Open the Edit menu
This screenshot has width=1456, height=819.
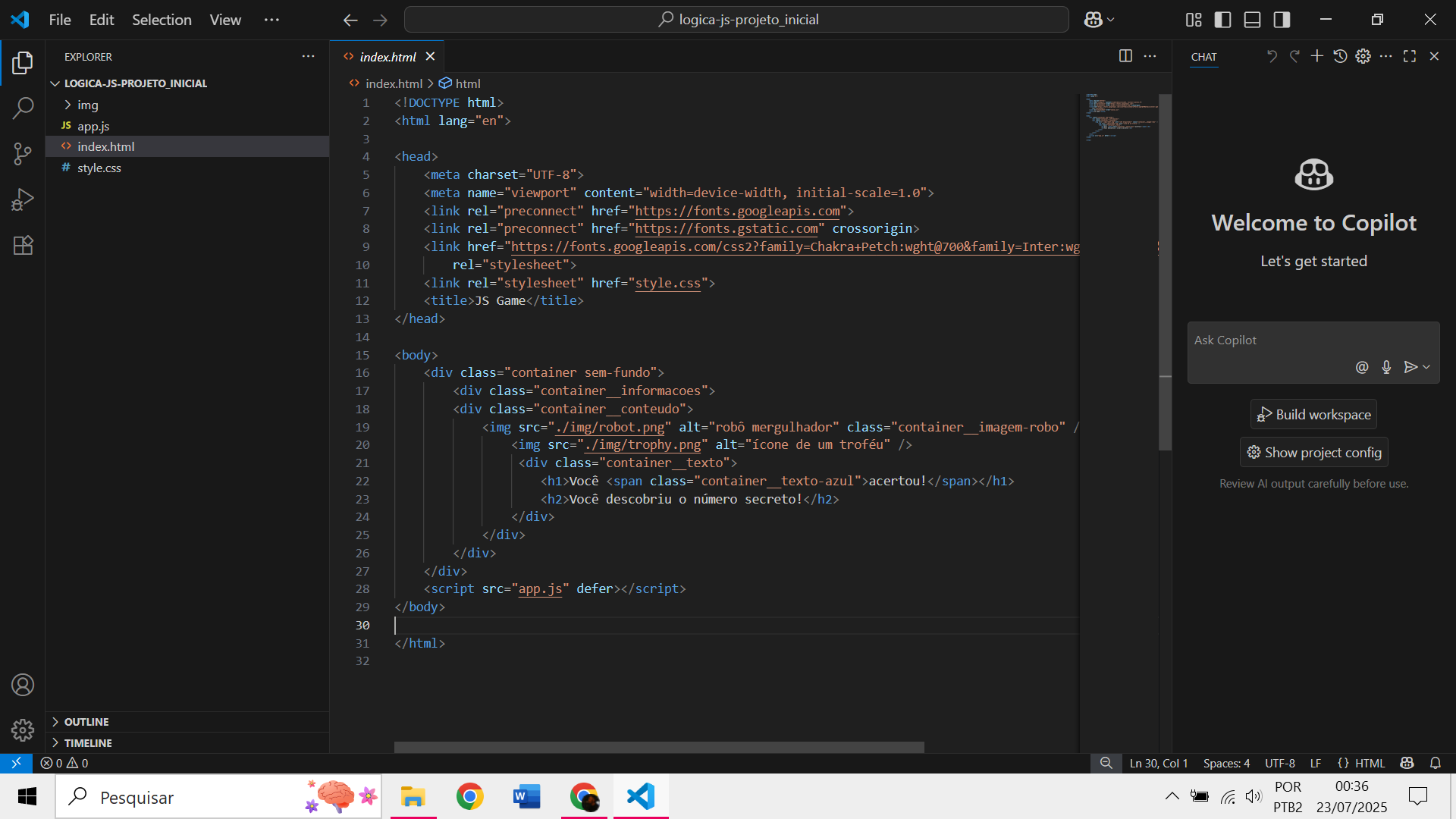(x=102, y=20)
